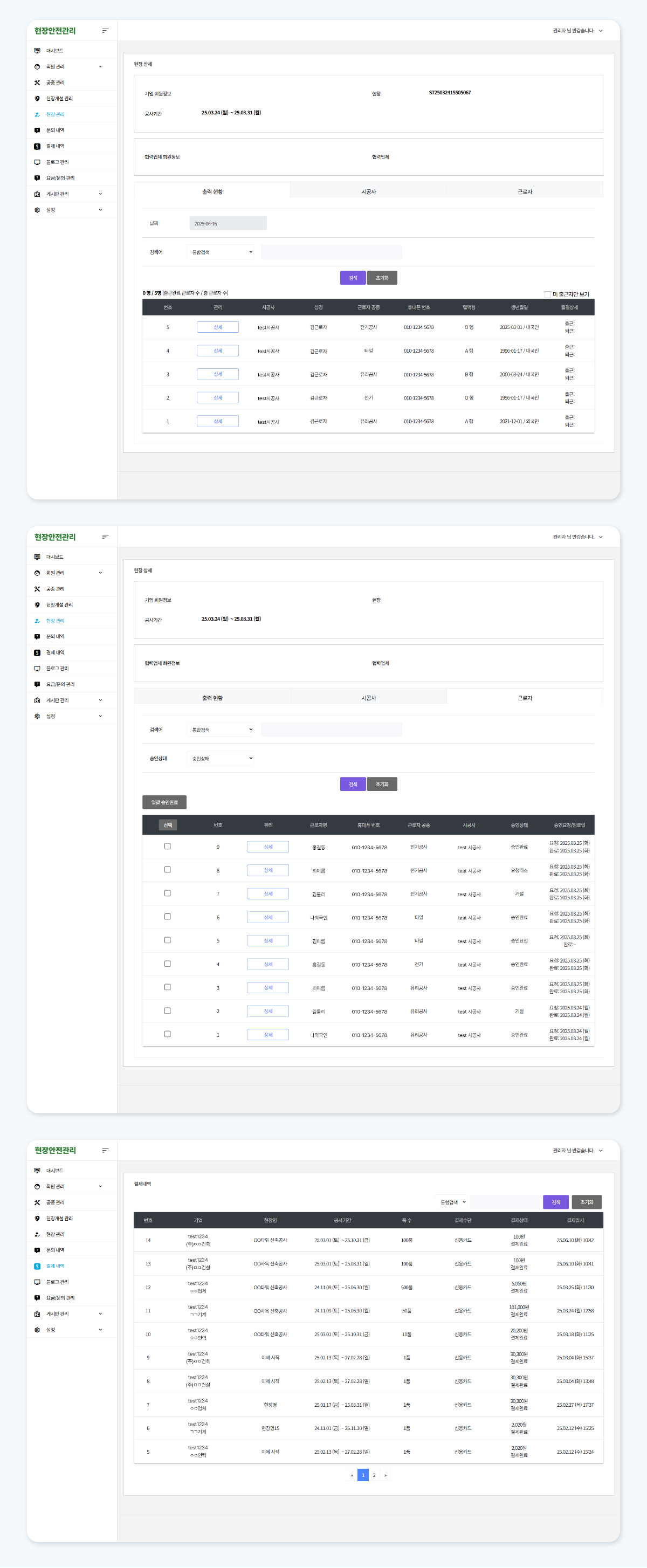Click the 블로그 관리 monitor icon in the middle sidebar
This screenshot has height=1568, width=647.
(x=37, y=669)
